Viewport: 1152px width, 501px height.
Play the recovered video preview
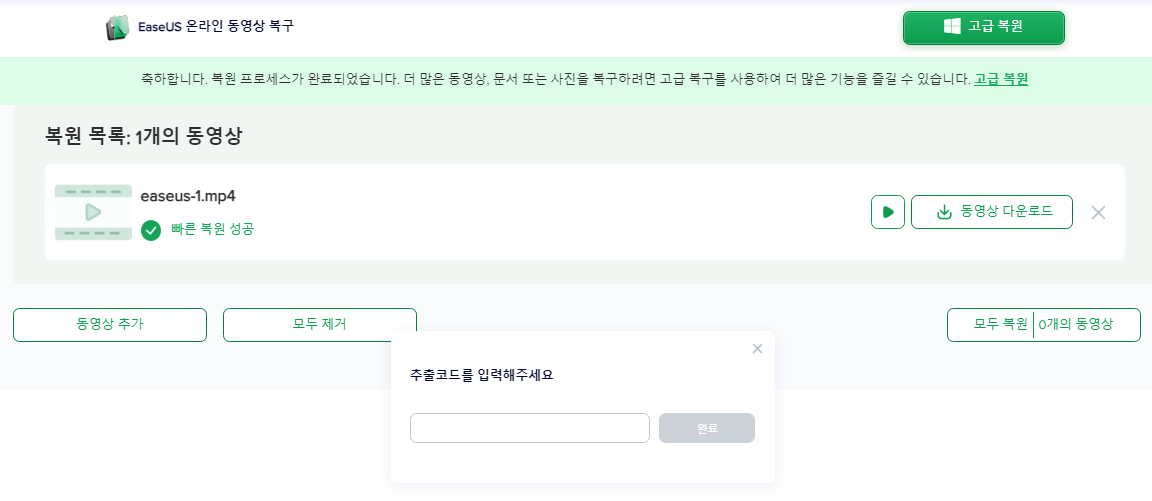click(x=888, y=212)
